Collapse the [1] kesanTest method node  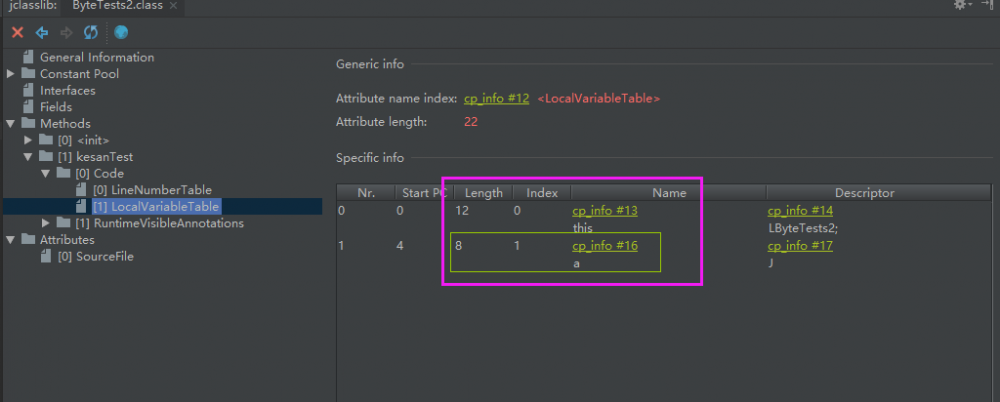pos(28,157)
